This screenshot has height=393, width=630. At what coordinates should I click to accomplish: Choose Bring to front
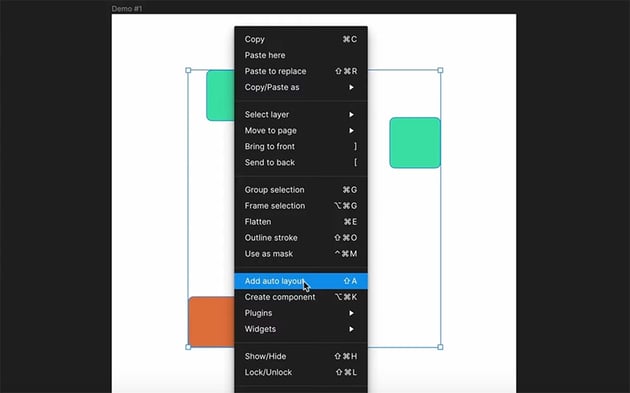[x=301, y=147]
